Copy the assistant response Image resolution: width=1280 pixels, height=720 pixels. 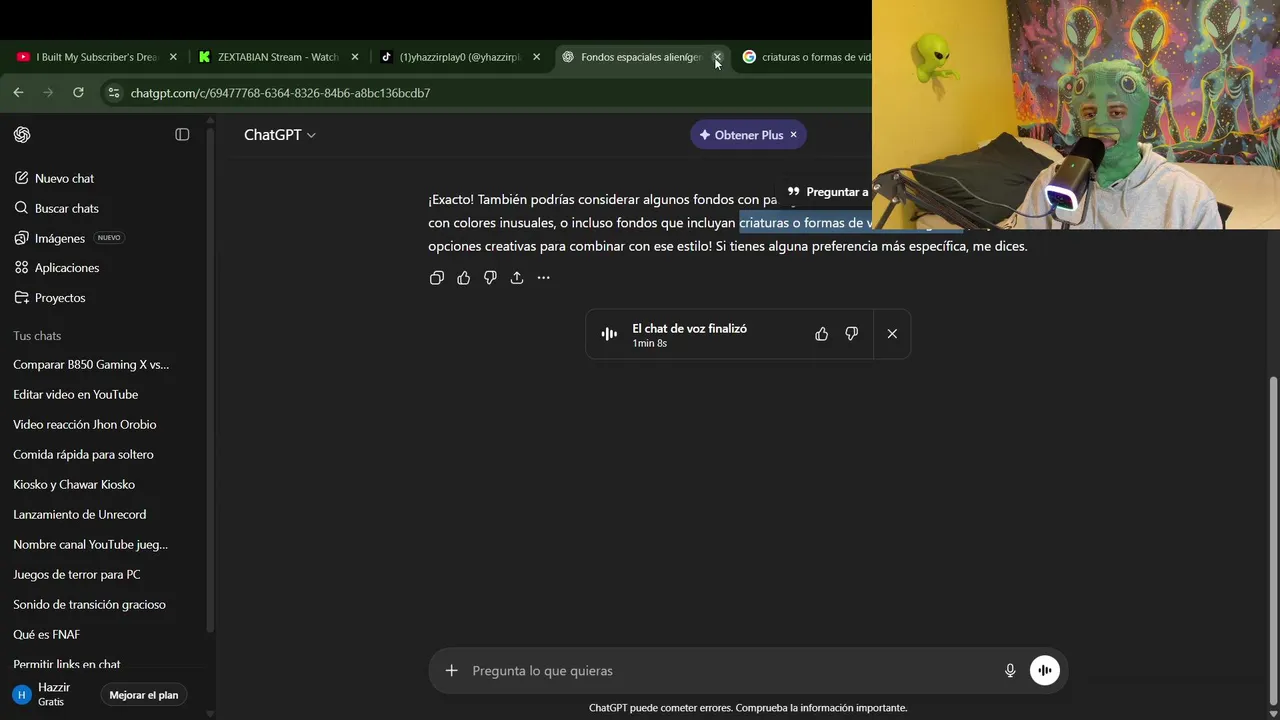tap(437, 278)
